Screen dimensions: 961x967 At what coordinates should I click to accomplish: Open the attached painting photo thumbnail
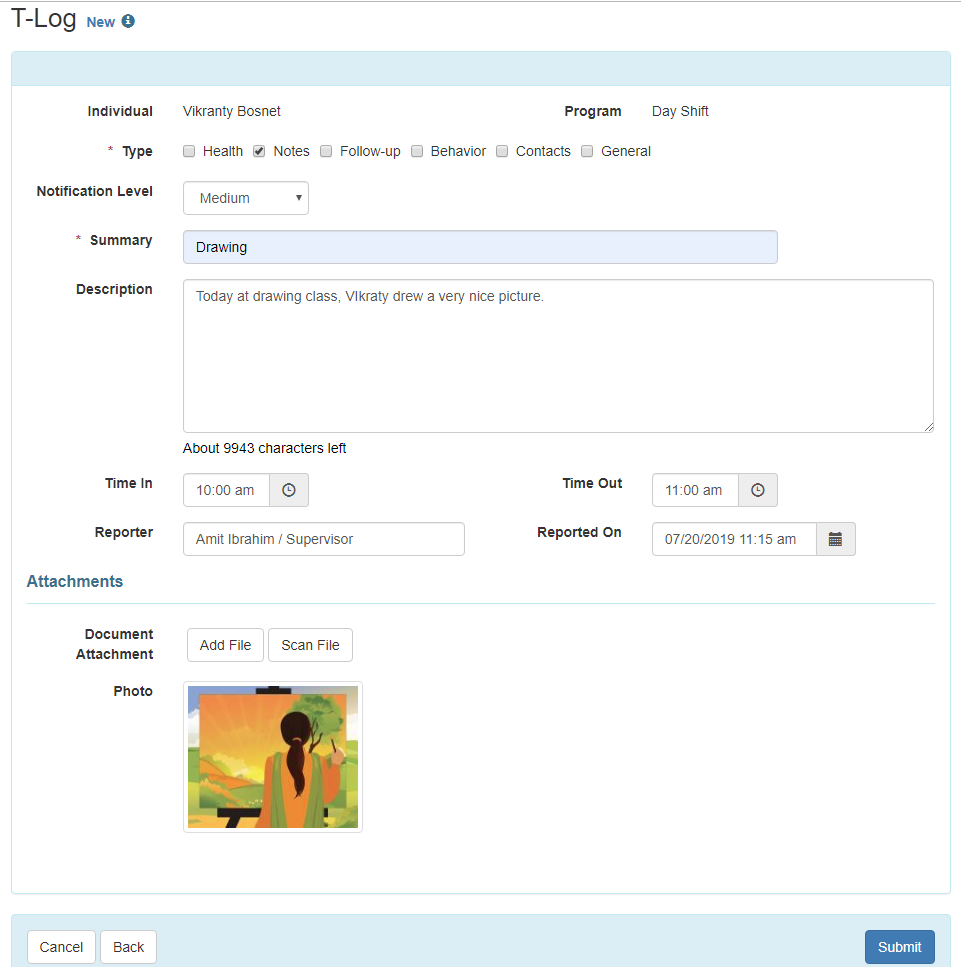pos(273,757)
